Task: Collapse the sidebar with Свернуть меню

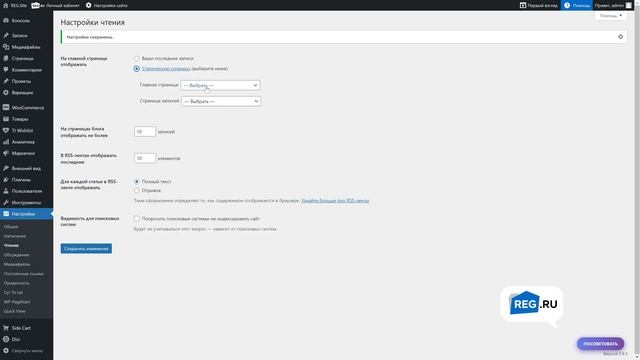Action: point(22,351)
